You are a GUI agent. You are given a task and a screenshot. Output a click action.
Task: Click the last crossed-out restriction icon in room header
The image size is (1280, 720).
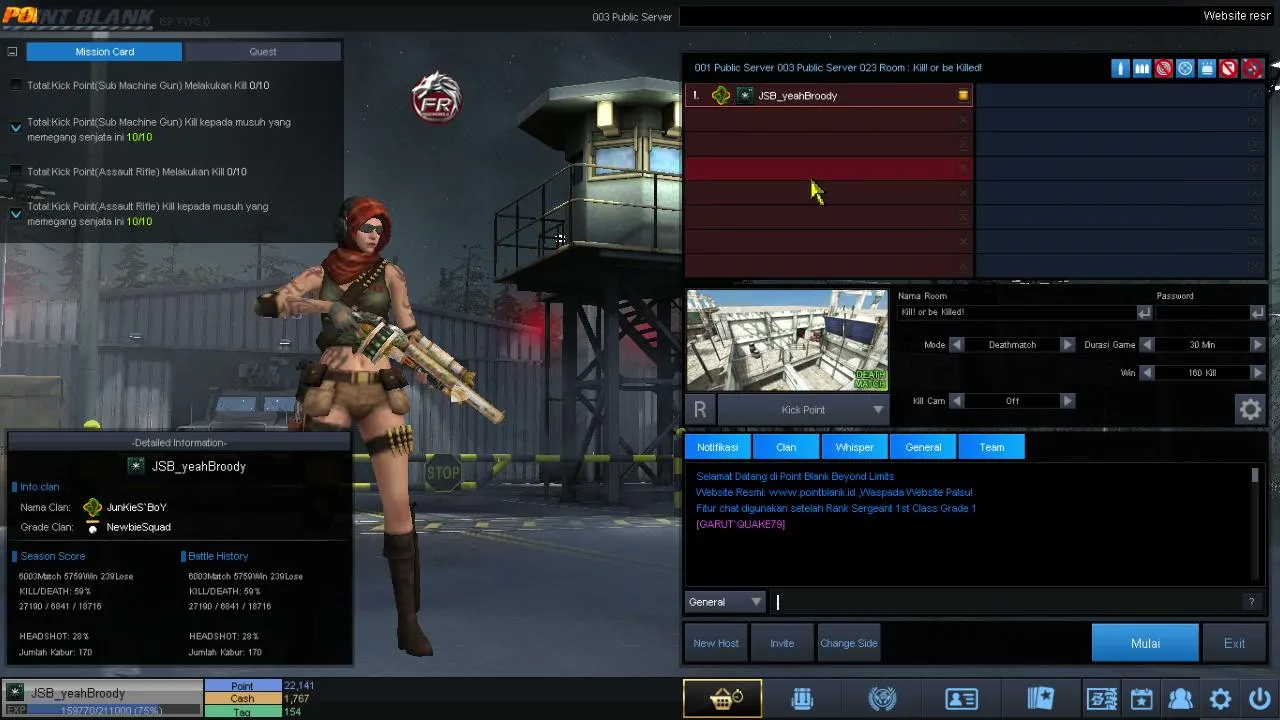point(1252,68)
